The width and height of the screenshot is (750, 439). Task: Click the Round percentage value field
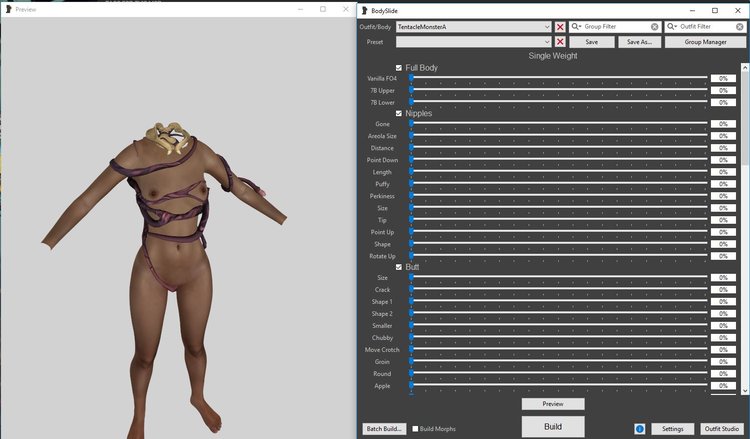tap(723, 373)
